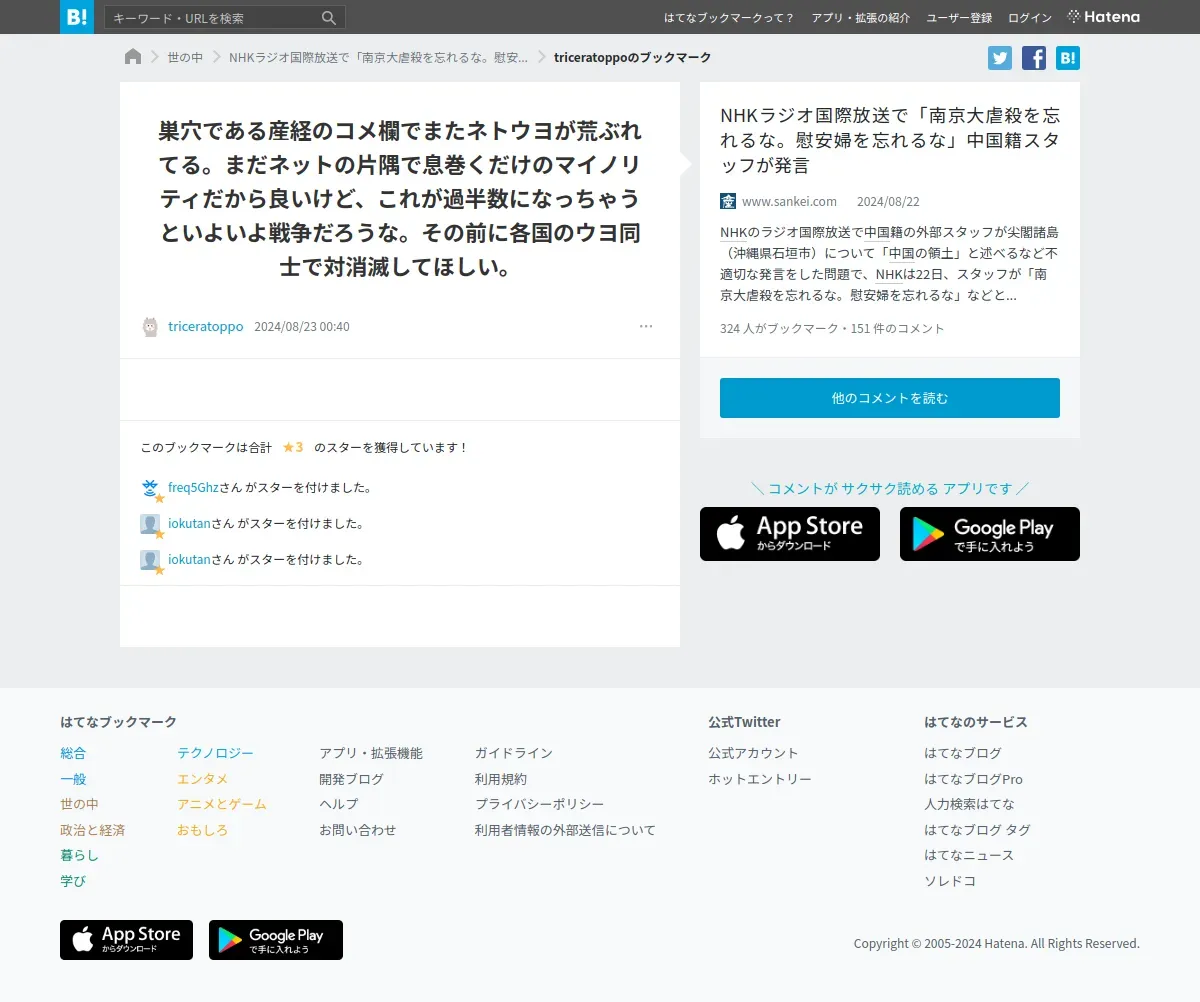1200x1002 pixels.
Task: Open NHKラジオ国際放送 breadcrumb entry
Action: click(378, 58)
